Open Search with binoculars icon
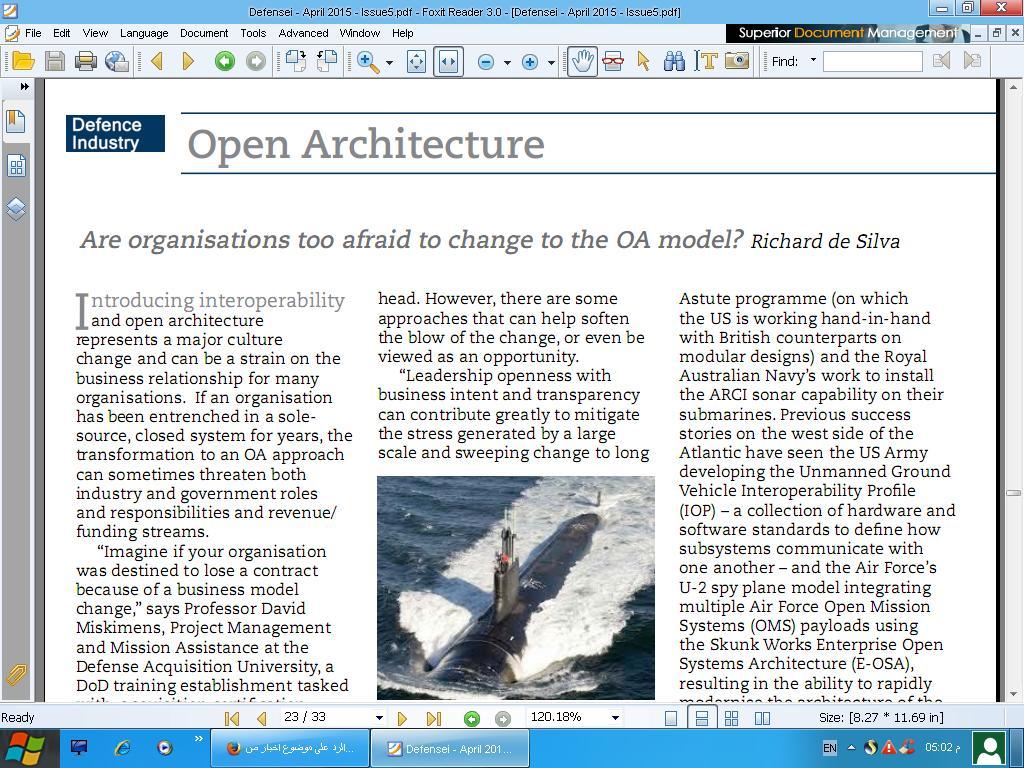 click(x=674, y=61)
